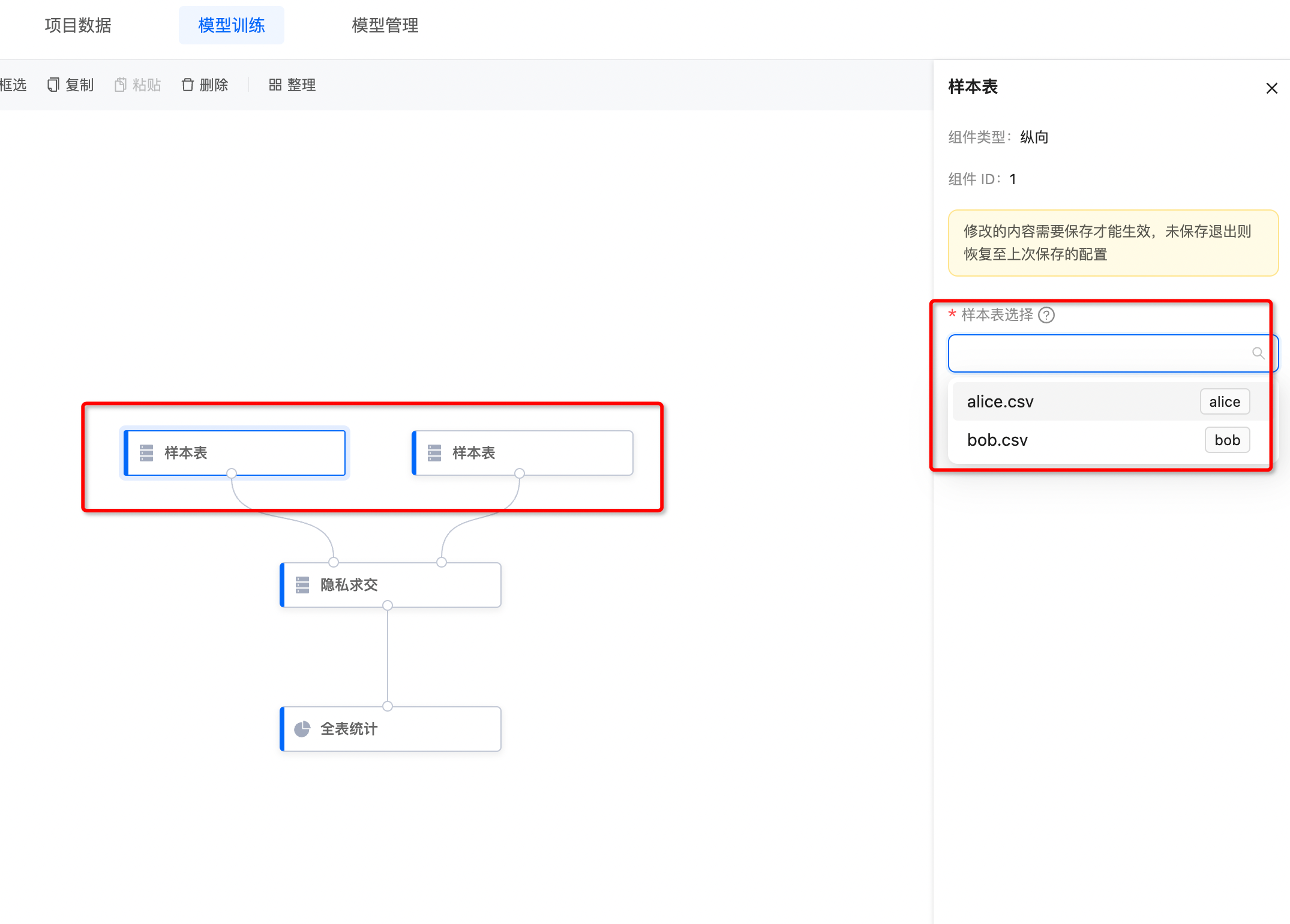This screenshot has width=1290, height=924.
Task: Click the table icon on the left 样本表 node
Action: coord(146,453)
